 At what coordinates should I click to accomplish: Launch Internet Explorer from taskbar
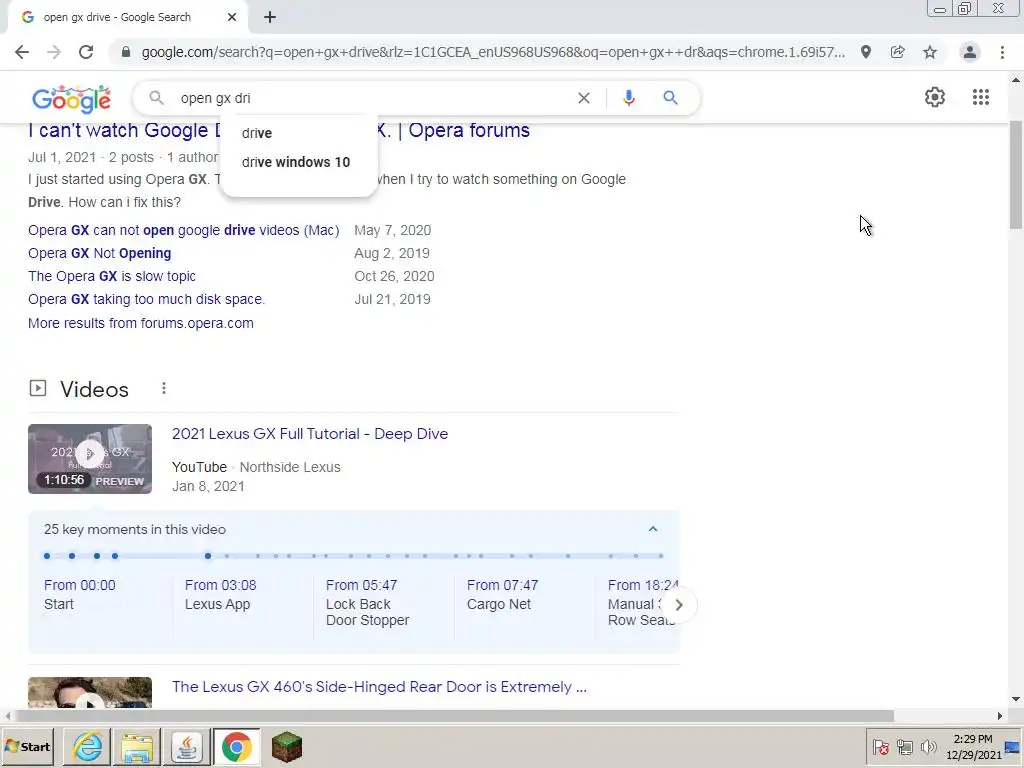(x=87, y=746)
